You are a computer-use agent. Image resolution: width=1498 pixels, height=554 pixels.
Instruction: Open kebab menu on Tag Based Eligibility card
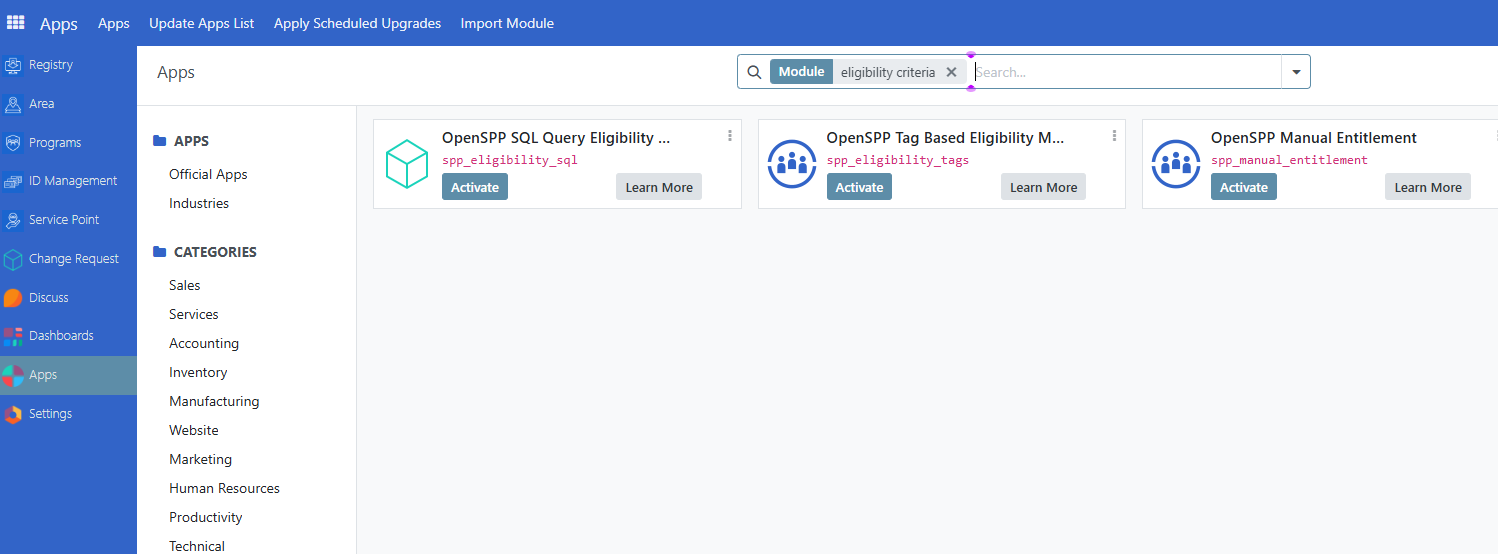1114,136
